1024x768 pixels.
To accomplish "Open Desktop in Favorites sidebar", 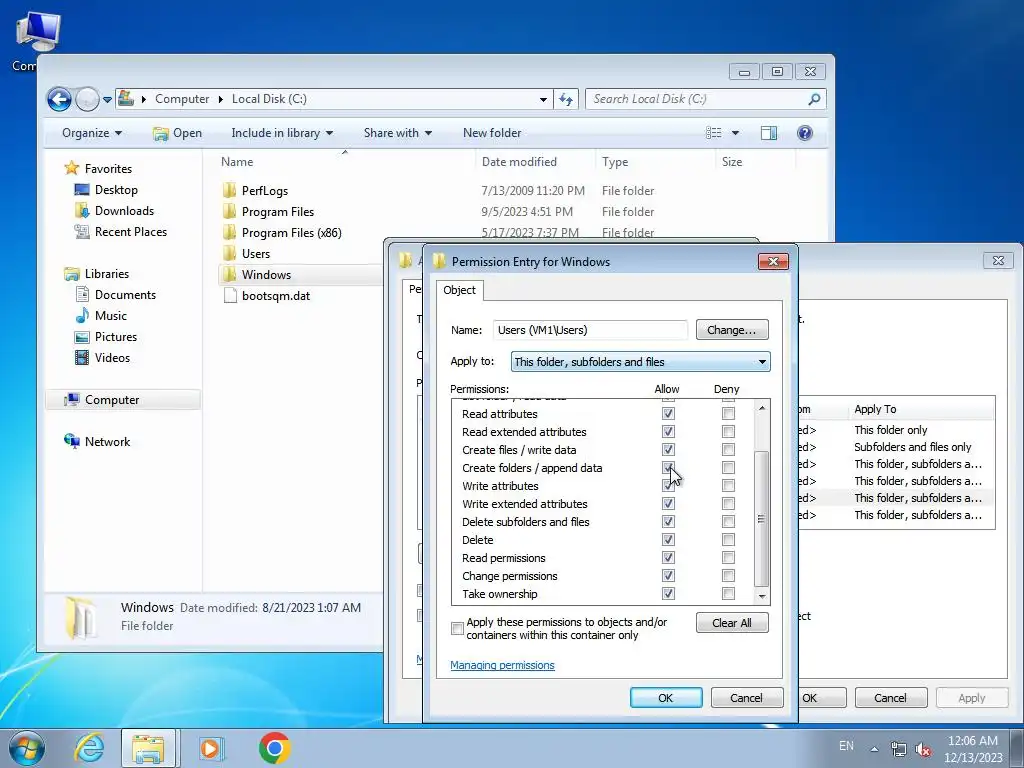I will click(116, 190).
